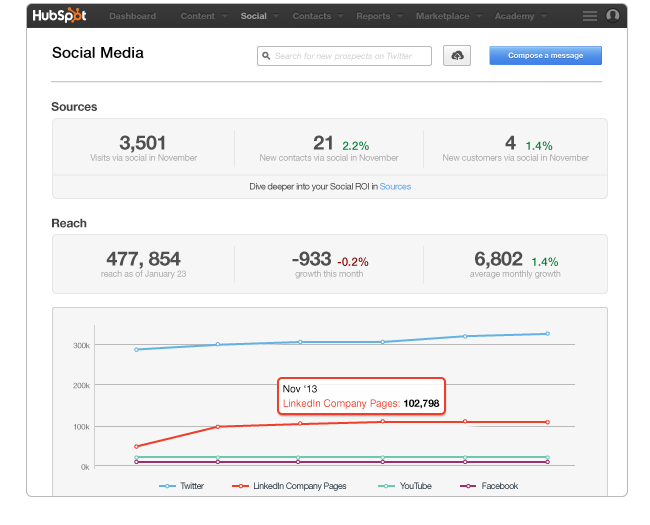Click the user profile avatar icon
Viewport: 650px width, 525px height.
pos(613,16)
